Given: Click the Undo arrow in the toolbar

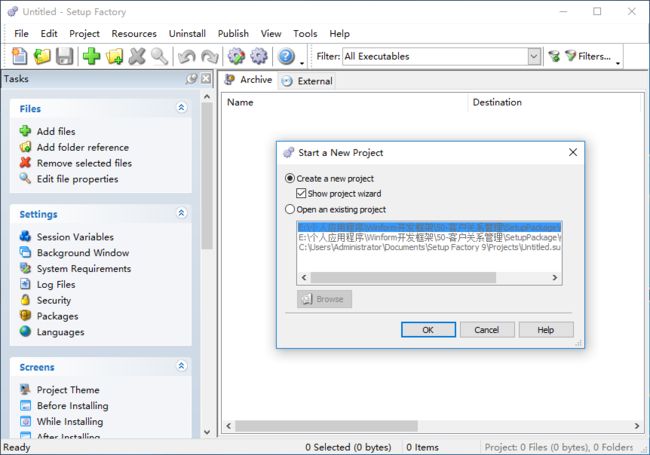Looking at the screenshot, I should tap(187, 56).
